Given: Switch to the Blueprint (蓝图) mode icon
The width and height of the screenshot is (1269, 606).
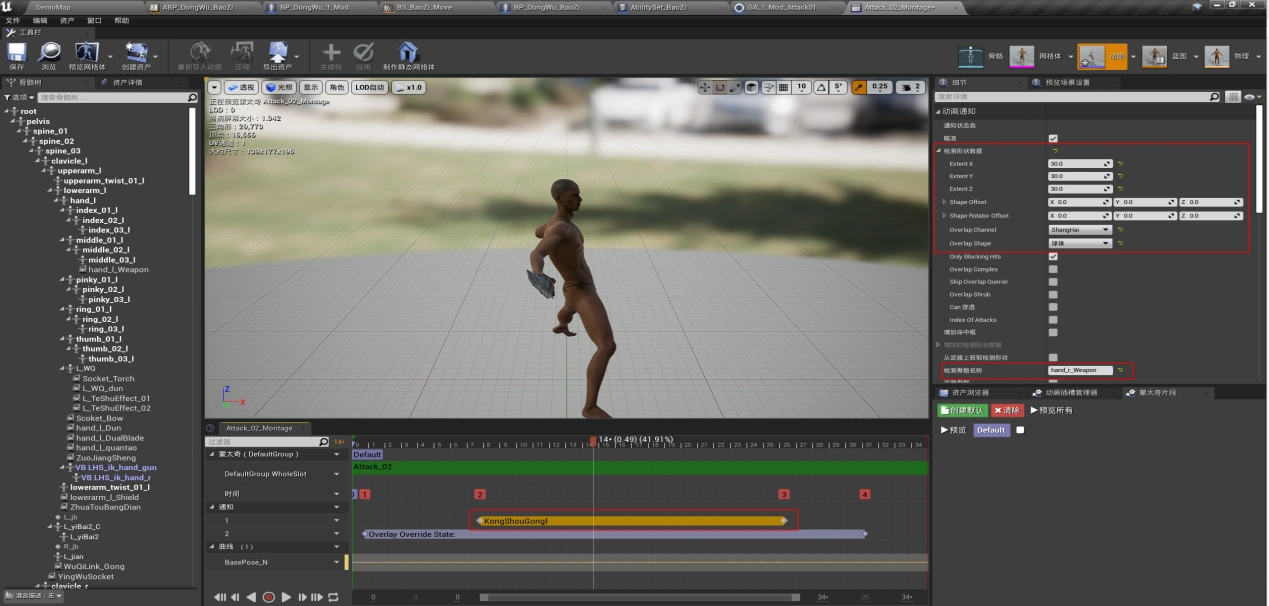Looking at the screenshot, I should coord(1154,56).
